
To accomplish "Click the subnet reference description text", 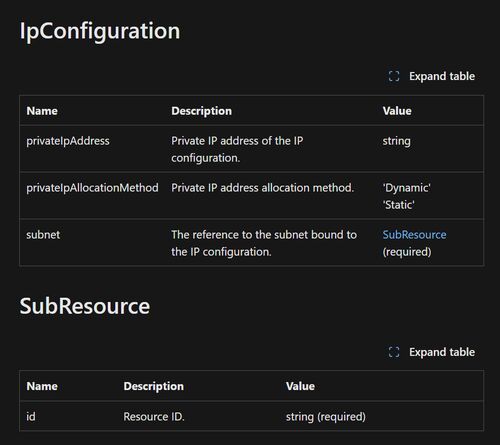I will click(264, 243).
